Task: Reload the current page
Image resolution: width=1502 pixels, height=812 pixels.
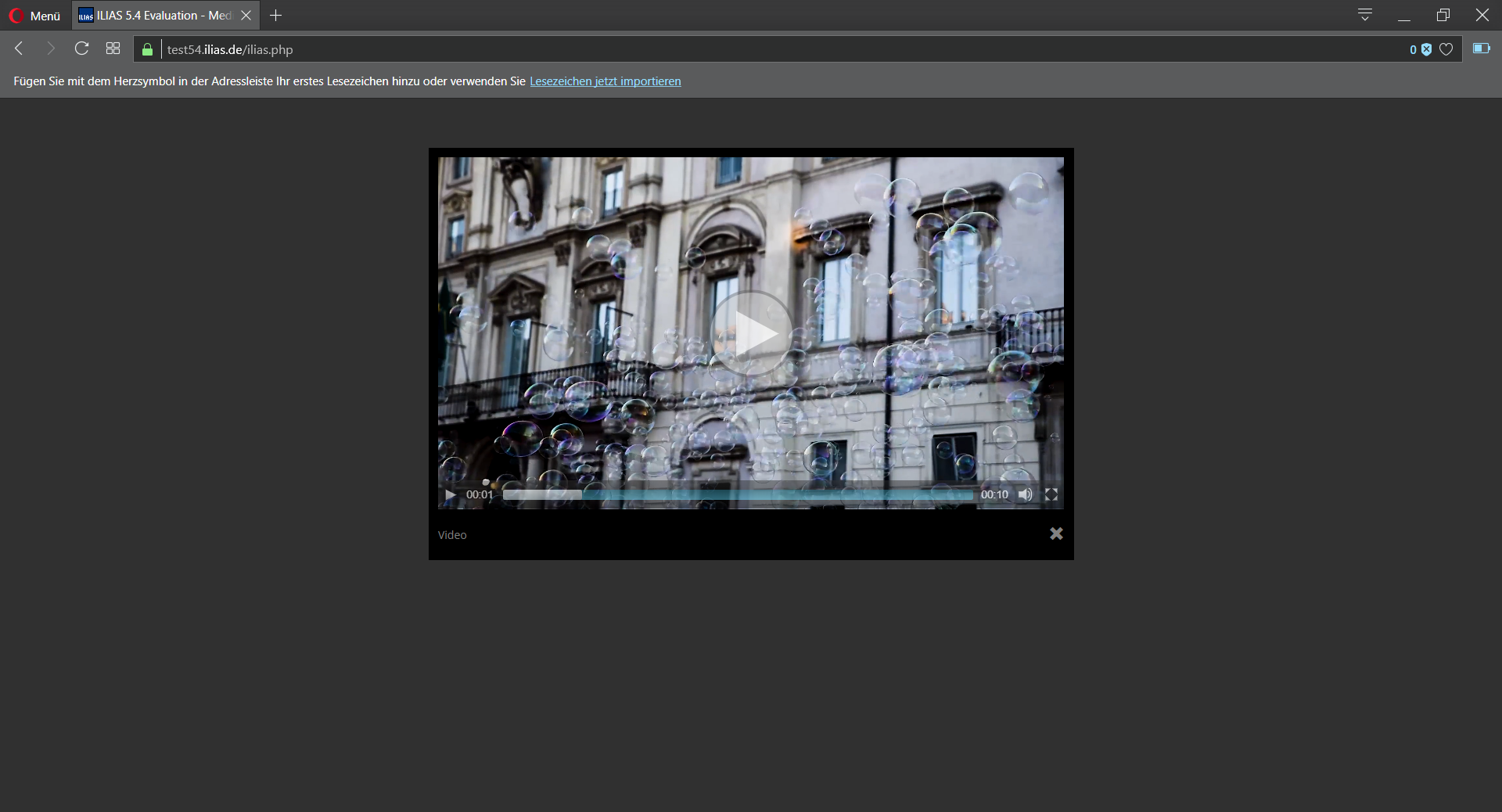Action: tap(81, 49)
